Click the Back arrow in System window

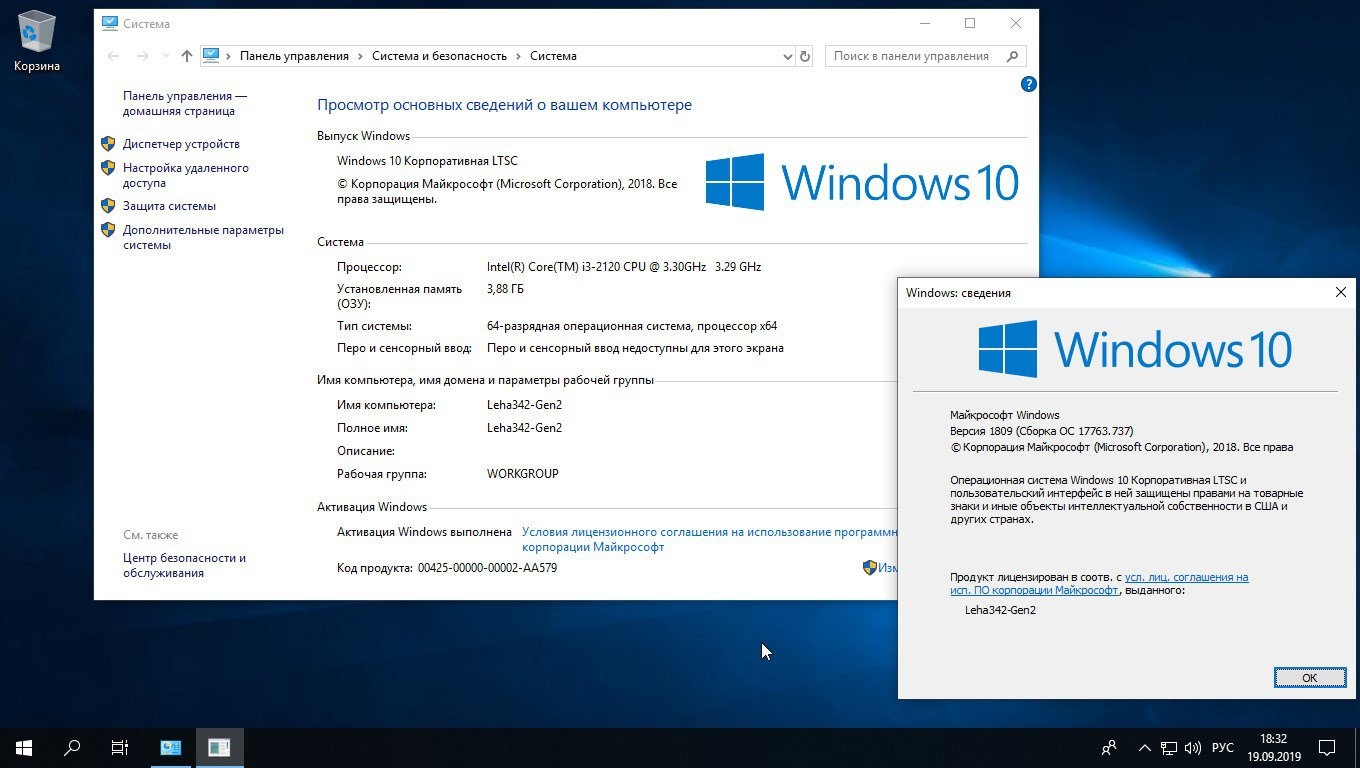(113, 56)
